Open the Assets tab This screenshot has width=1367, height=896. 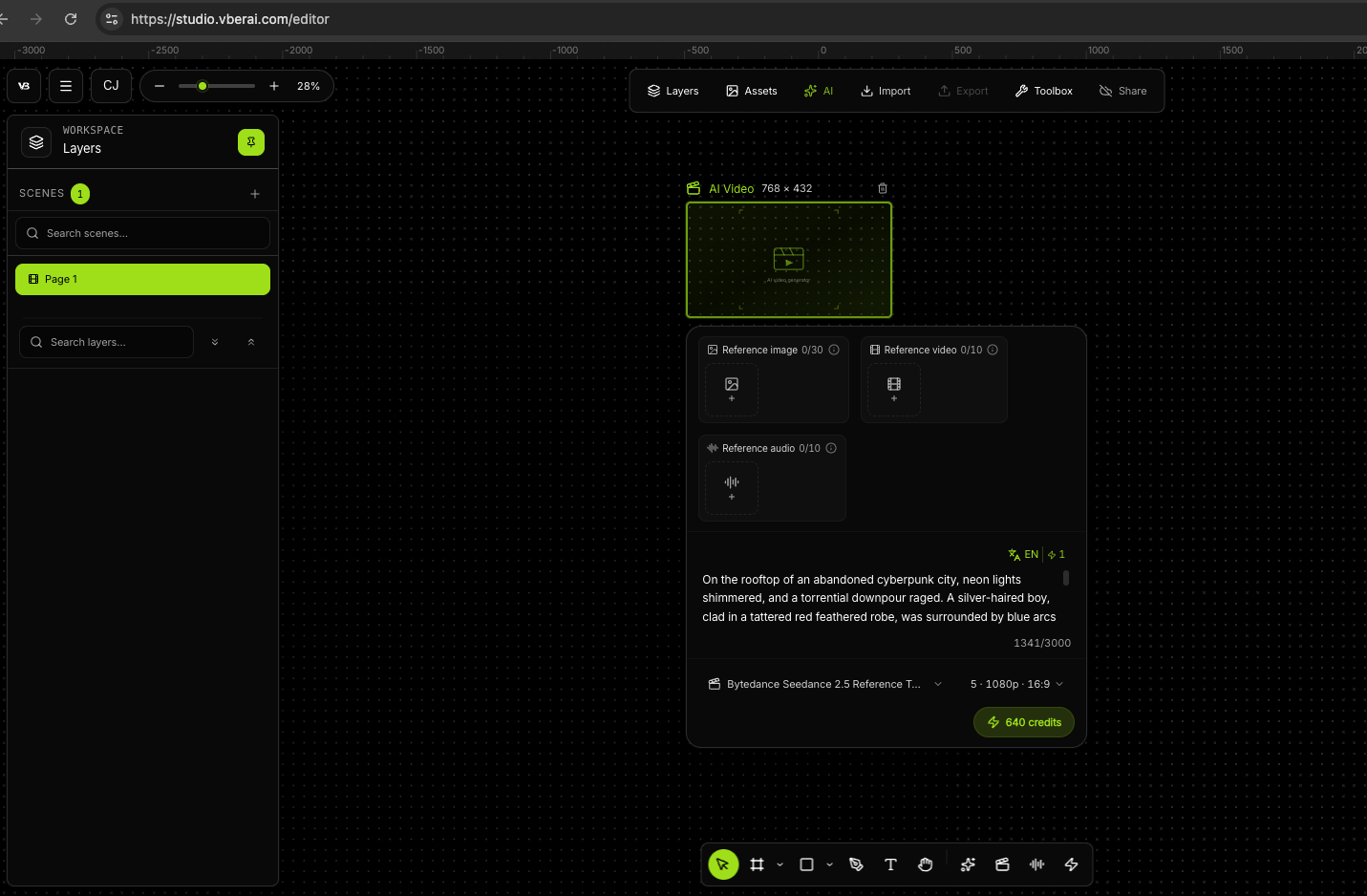[x=752, y=91]
